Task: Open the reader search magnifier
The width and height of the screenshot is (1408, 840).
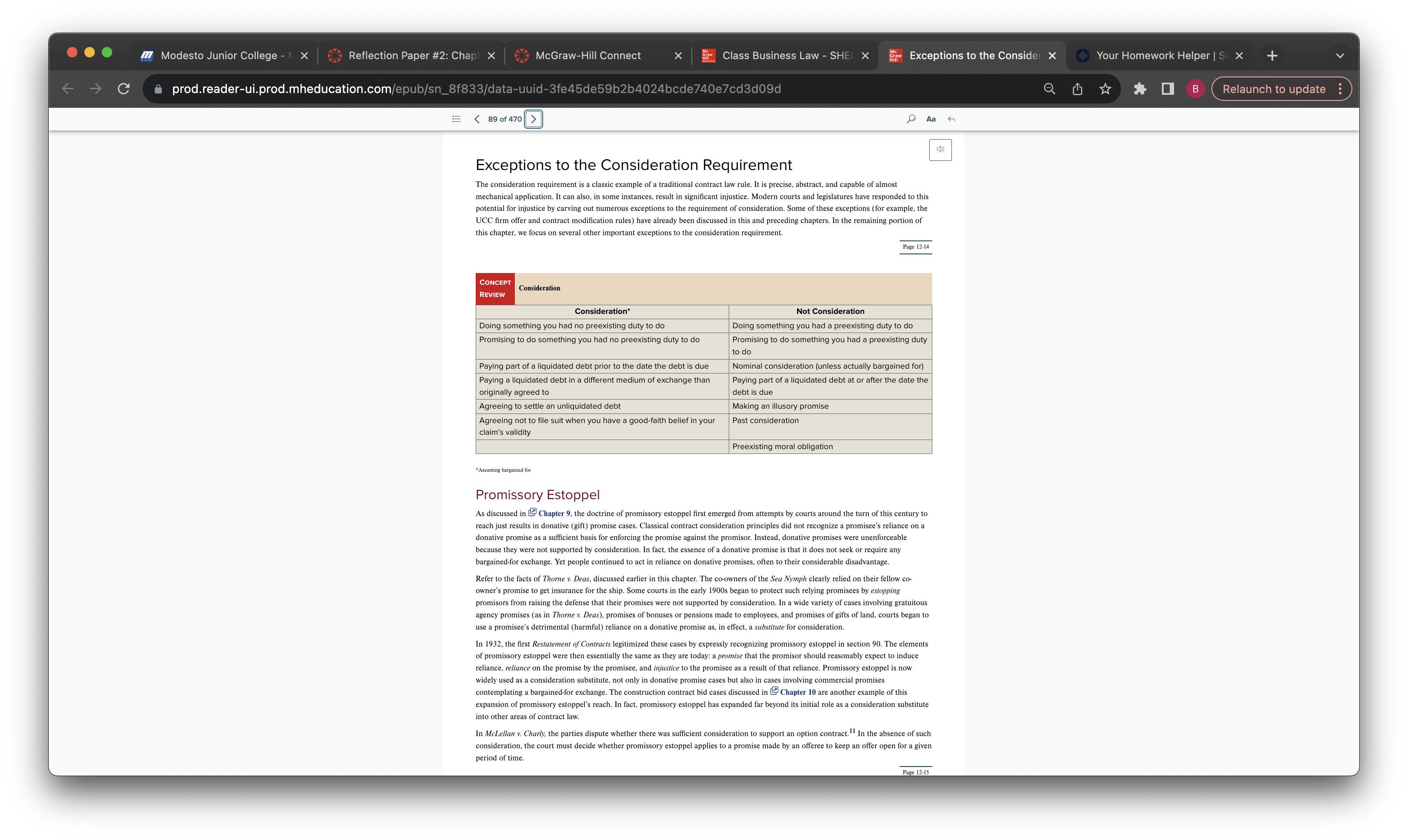Action: 911,119
